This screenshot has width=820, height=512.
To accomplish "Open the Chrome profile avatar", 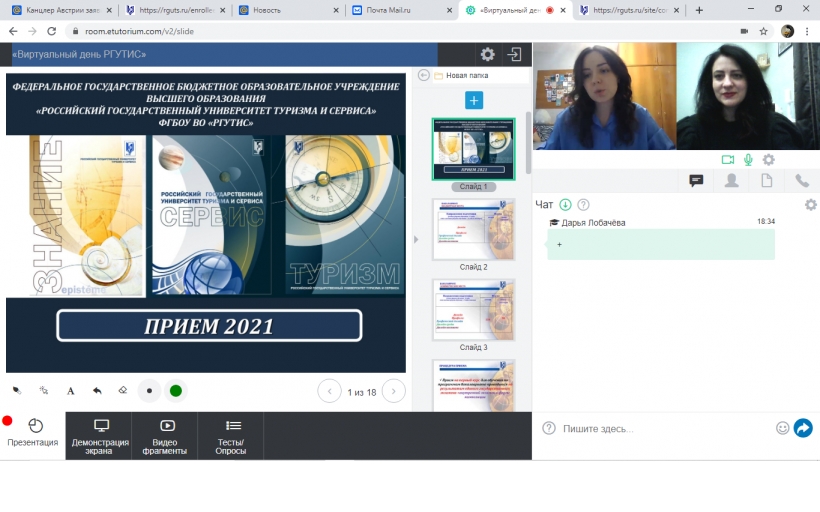I will tap(787, 31).
